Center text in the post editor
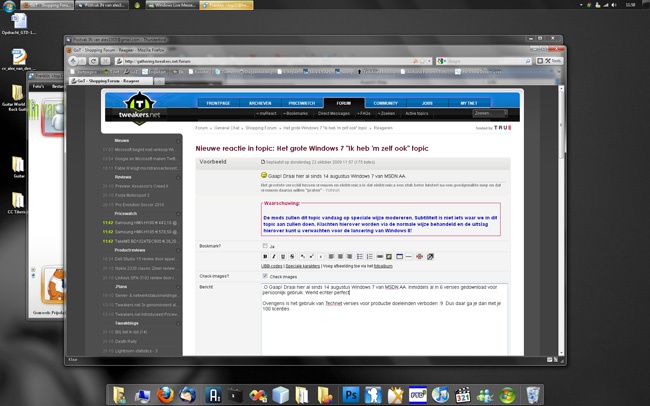 coord(340,257)
